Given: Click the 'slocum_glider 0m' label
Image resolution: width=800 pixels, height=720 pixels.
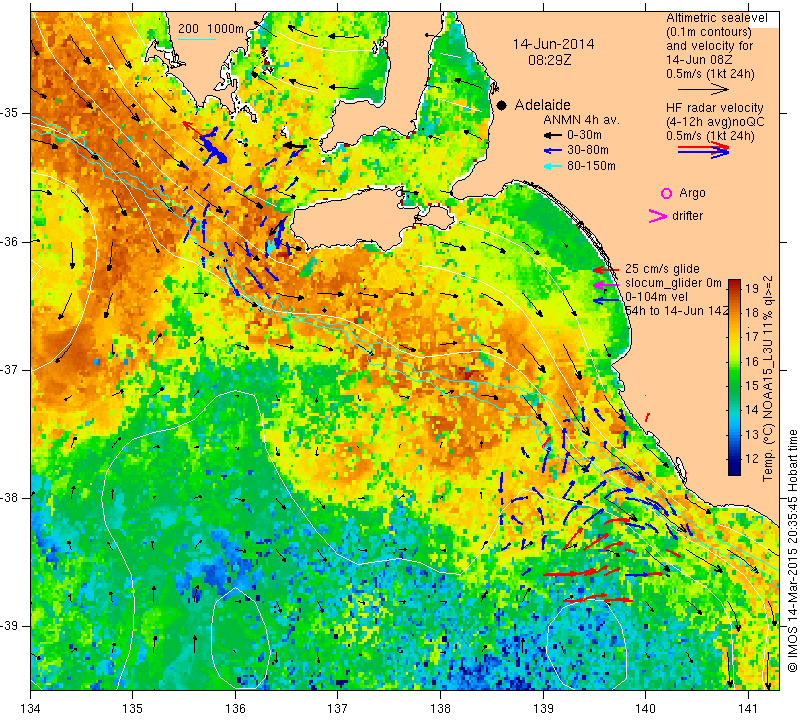Looking at the screenshot, I should [673, 283].
